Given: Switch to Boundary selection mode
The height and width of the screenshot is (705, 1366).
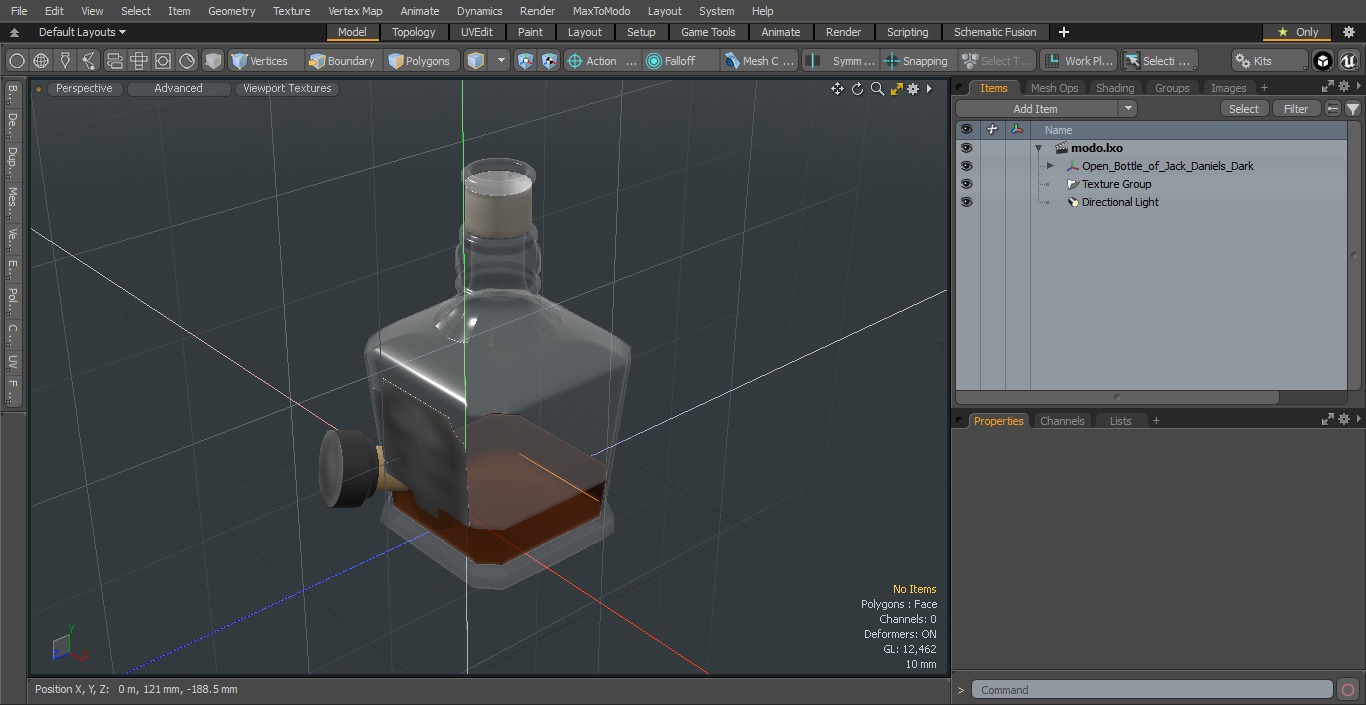Looking at the screenshot, I should (x=342, y=61).
